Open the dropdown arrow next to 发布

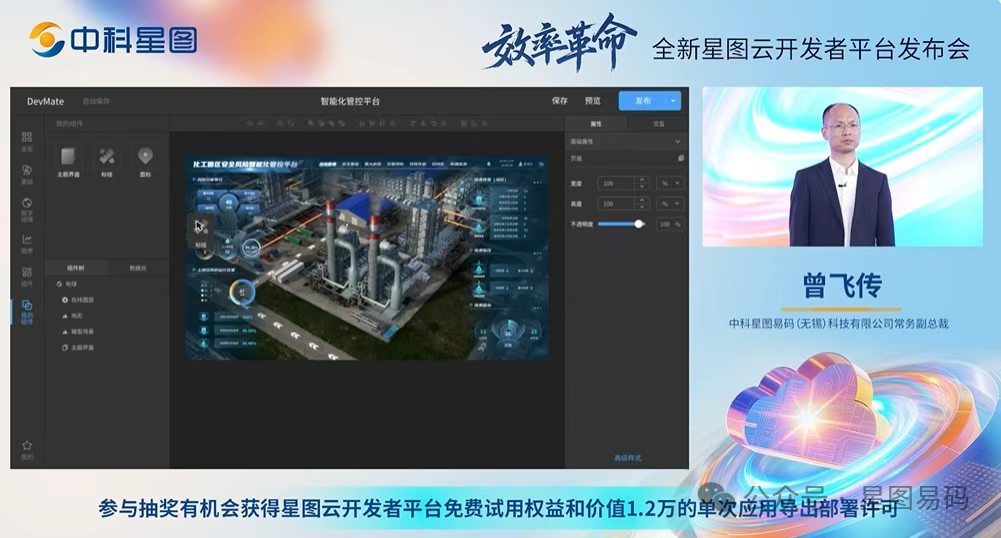point(673,101)
